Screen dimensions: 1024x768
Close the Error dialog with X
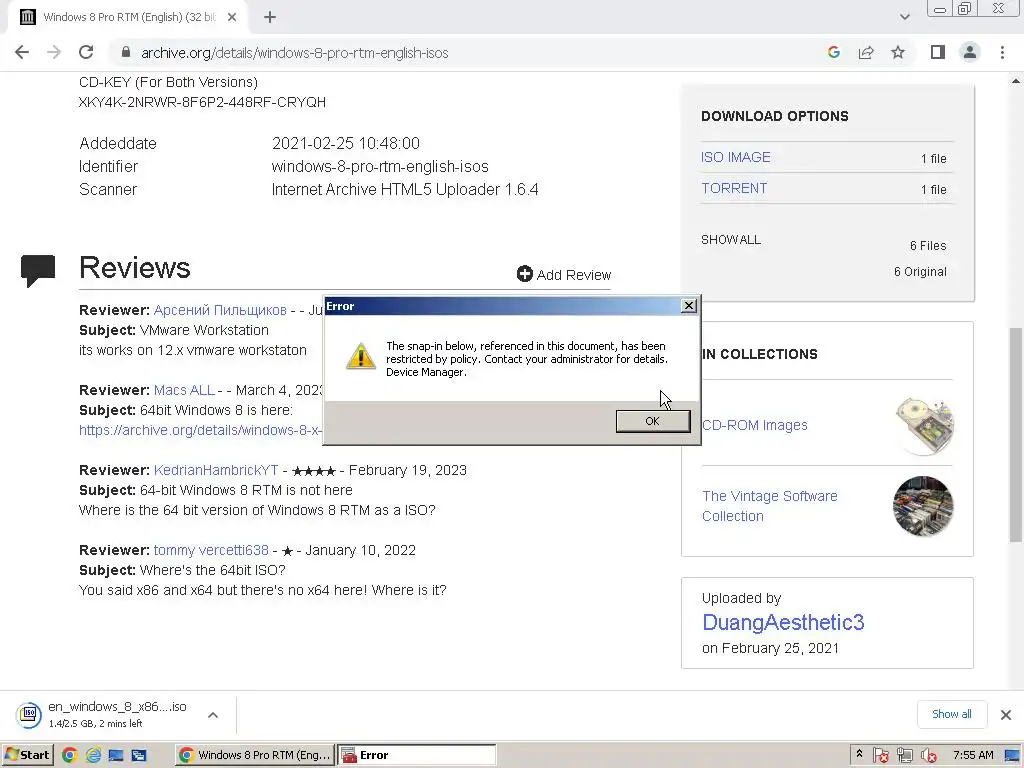[688, 306]
